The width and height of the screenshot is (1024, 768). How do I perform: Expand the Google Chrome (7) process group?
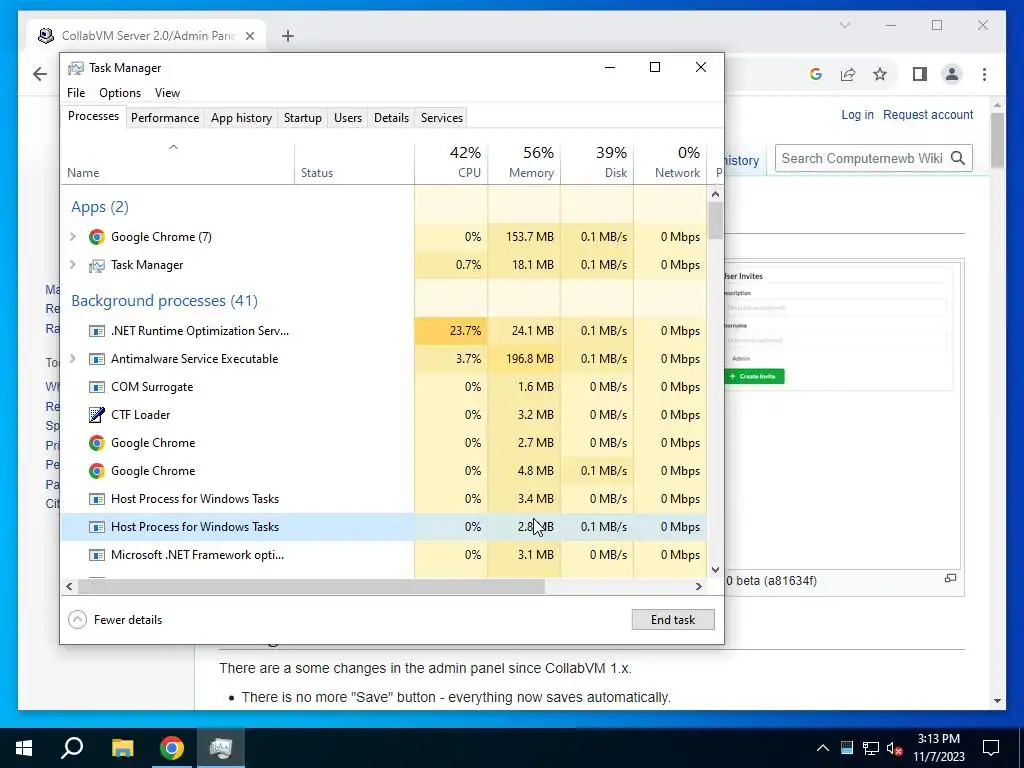72,237
